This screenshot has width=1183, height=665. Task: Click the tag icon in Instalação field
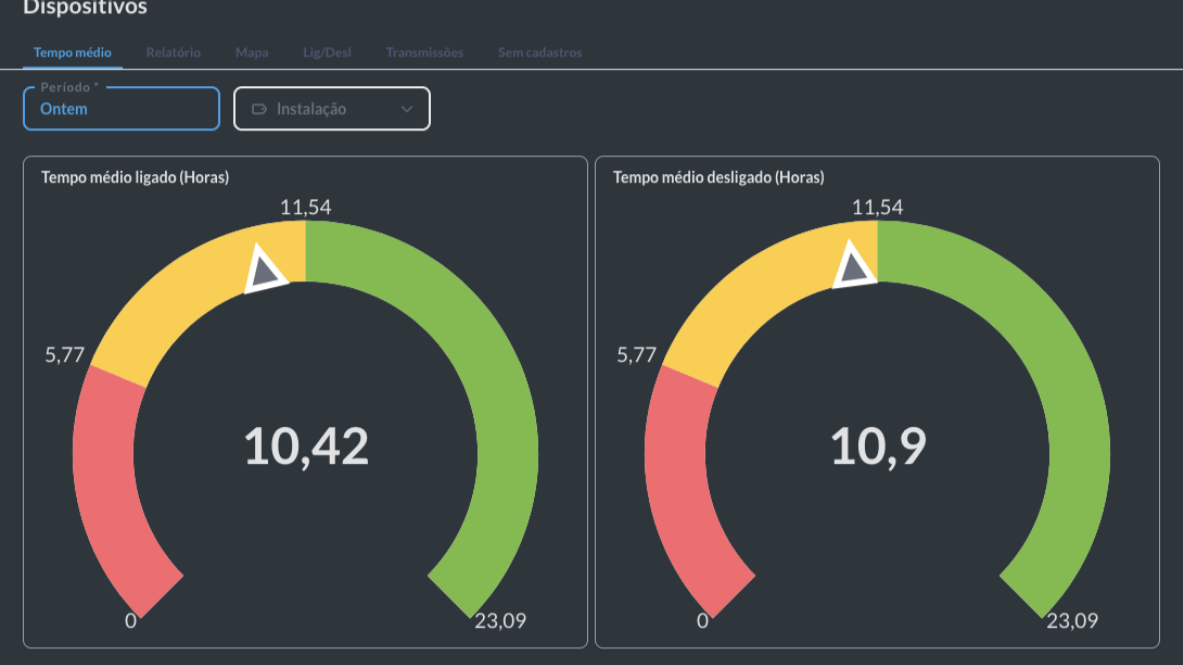pos(259,109)
